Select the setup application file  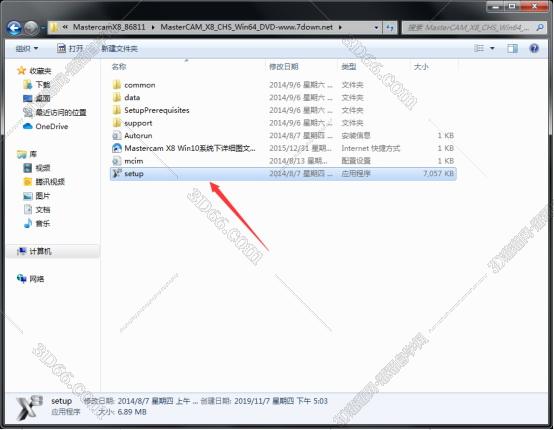(x=283, y=173)
